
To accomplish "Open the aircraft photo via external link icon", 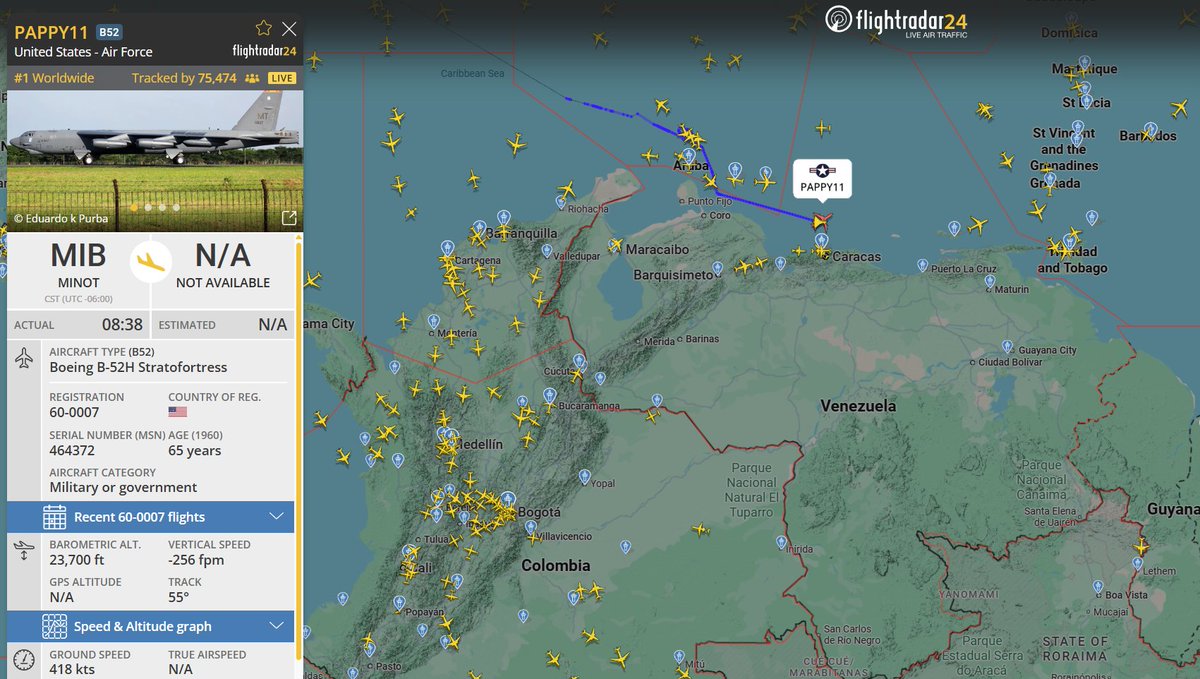I will pos(290,216).
